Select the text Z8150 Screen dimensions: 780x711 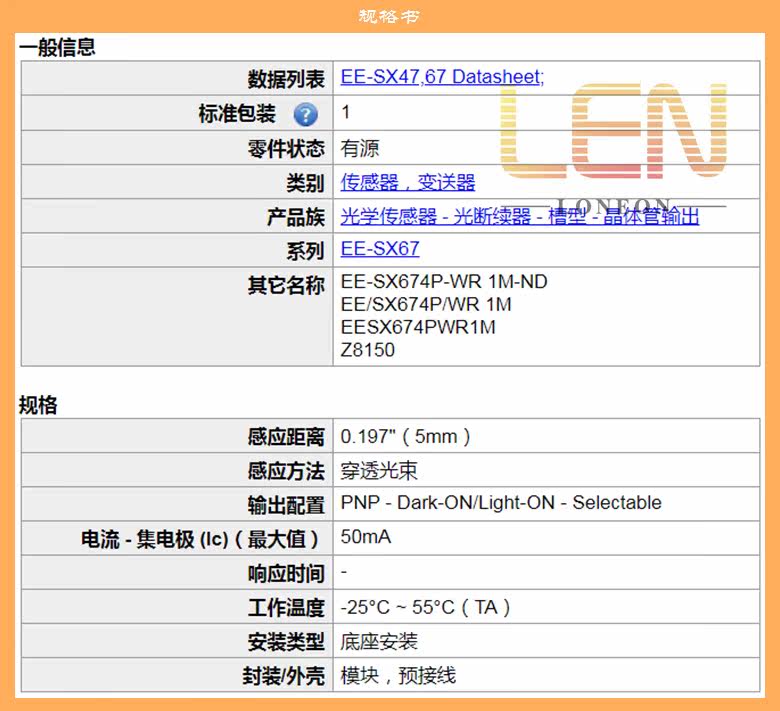[x=368, y=350]
